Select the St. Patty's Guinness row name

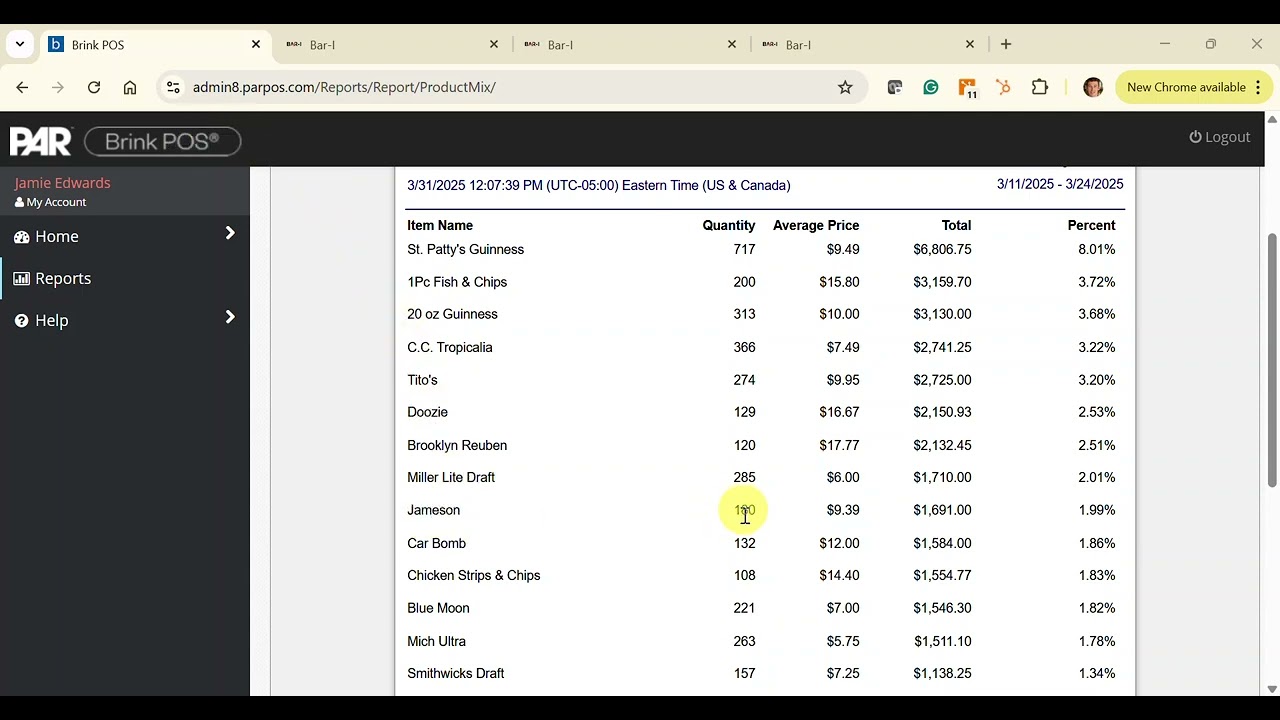pos(465,250)
